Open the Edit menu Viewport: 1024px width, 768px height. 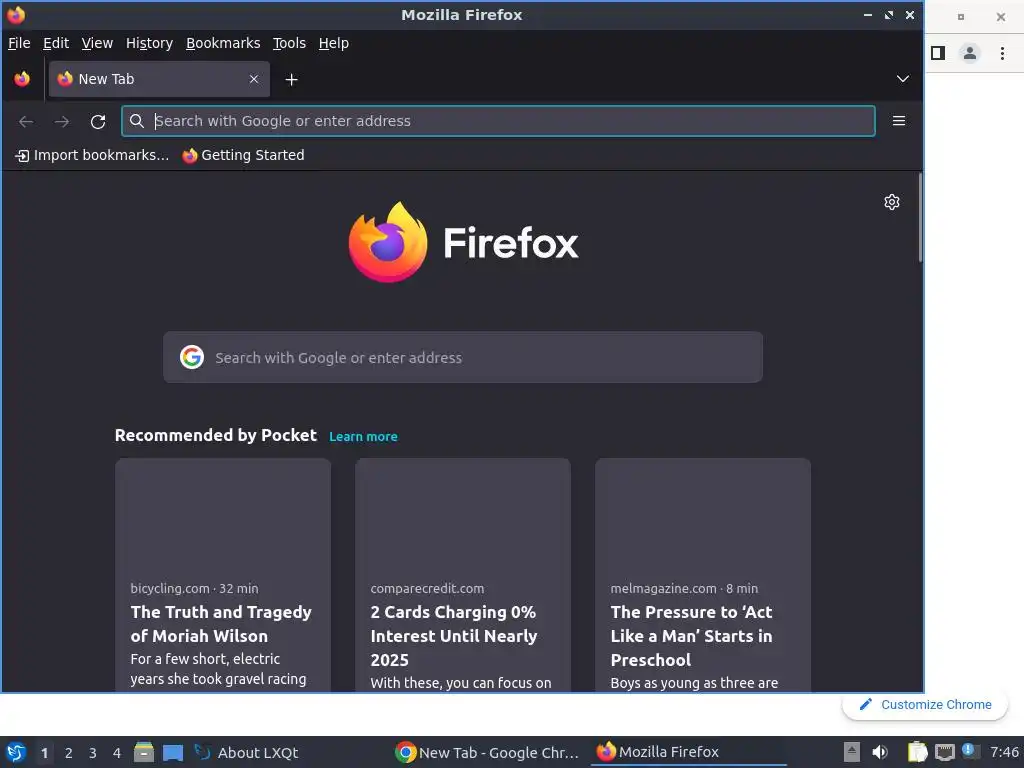point(56,43)
